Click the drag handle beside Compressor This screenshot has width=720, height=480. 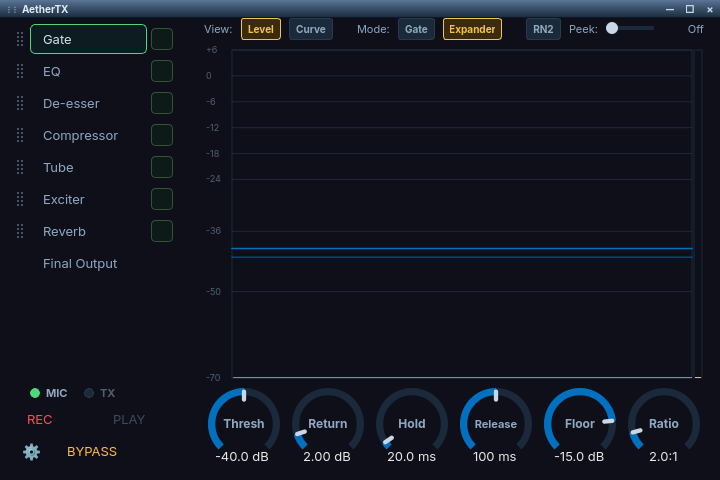click(20, 136)
